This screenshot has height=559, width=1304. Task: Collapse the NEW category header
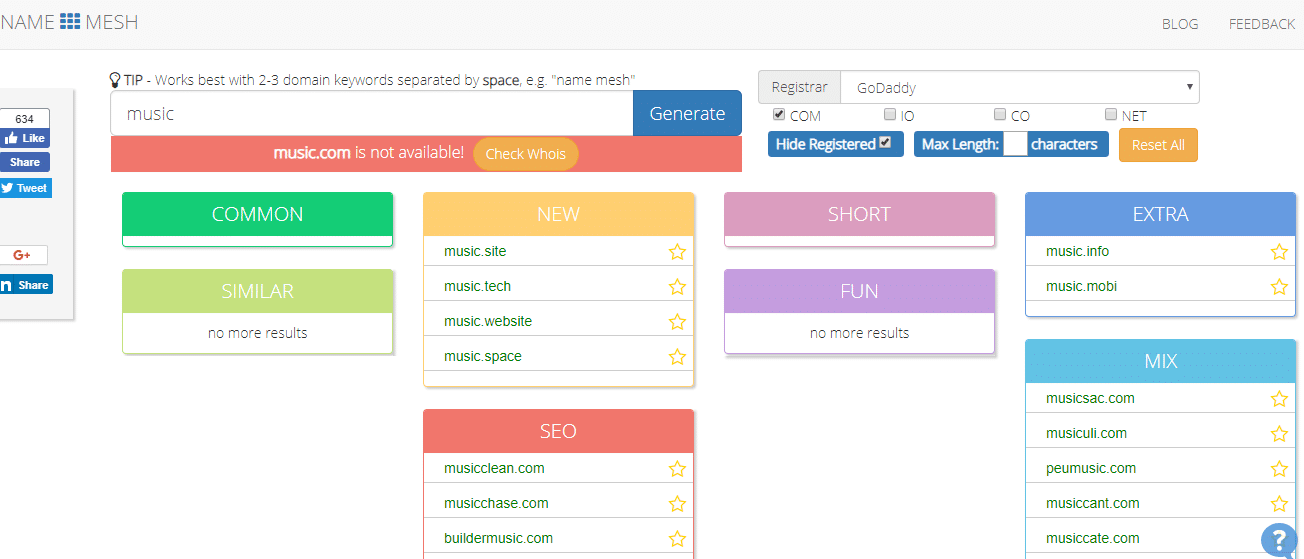click(558, 214)
